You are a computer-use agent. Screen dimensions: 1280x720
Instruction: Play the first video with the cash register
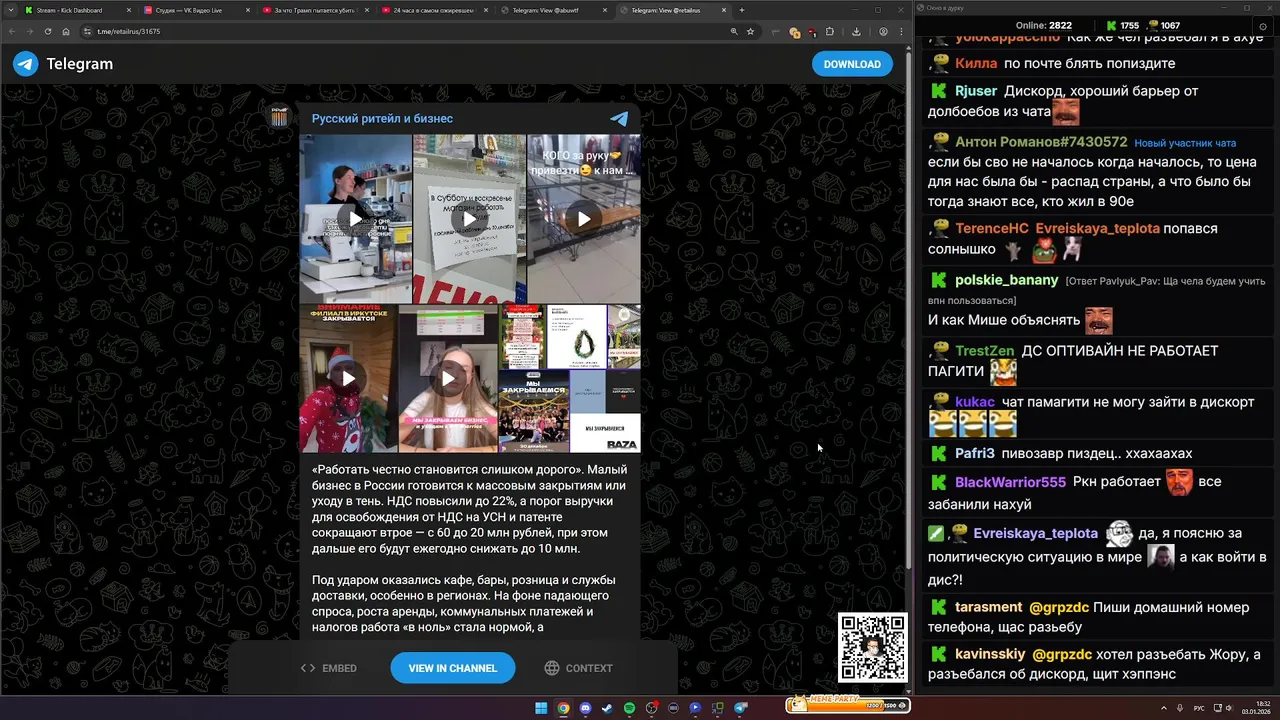coord(356,219)
